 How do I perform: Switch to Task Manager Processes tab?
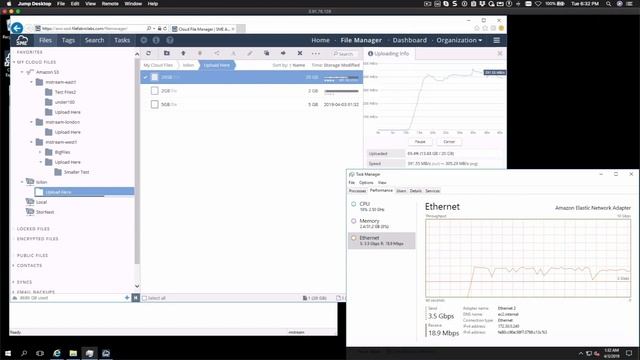357,191
